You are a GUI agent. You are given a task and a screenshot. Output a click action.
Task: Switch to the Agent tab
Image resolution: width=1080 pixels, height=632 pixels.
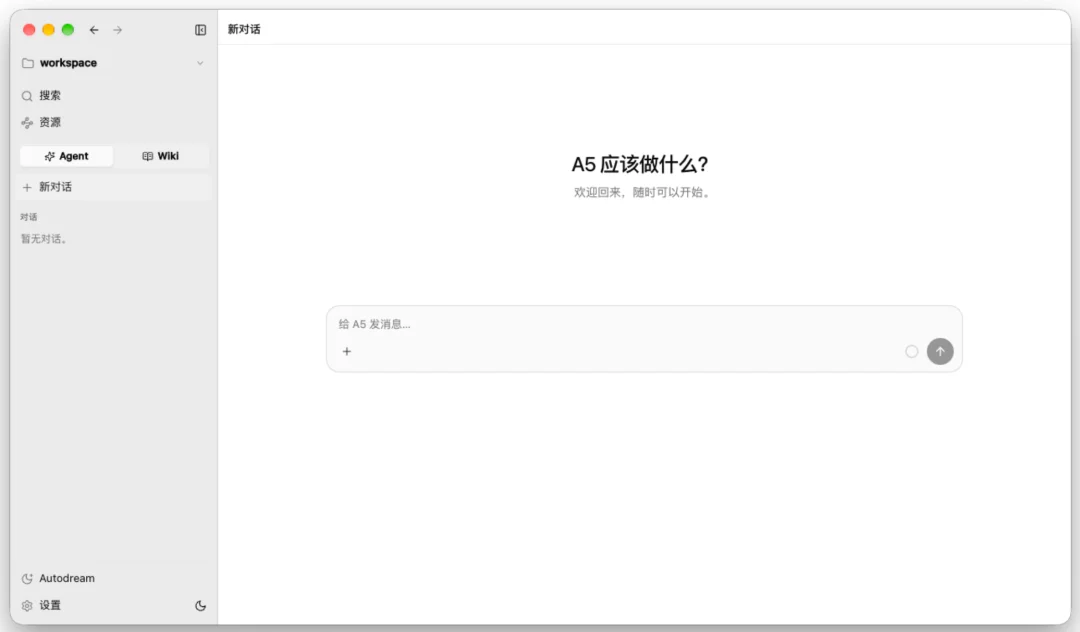pos(67,156)
